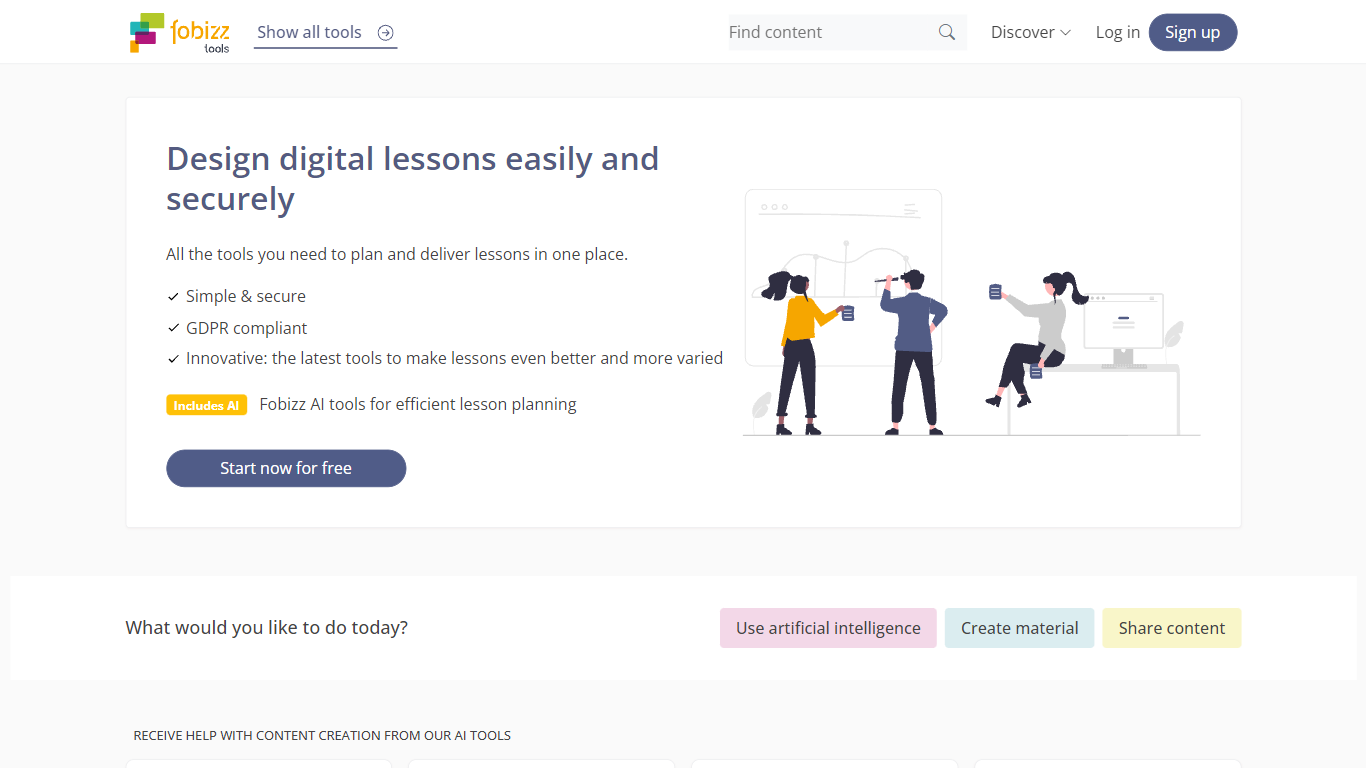This screenshot has height=768, width=1366.
Task: Click the yellow Includes AI badge
Action: point(206,405)
